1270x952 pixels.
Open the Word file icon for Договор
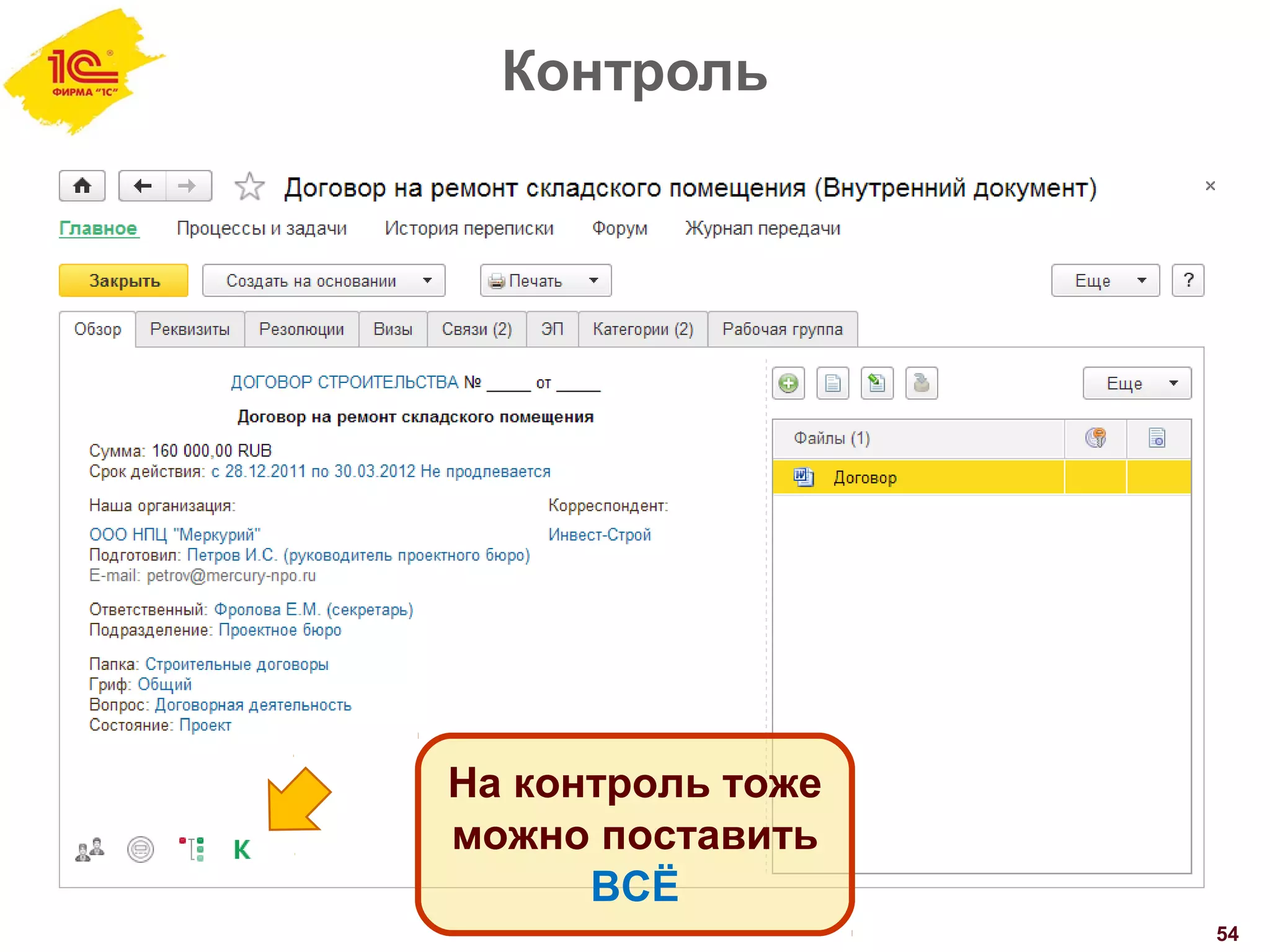[804, 477]
